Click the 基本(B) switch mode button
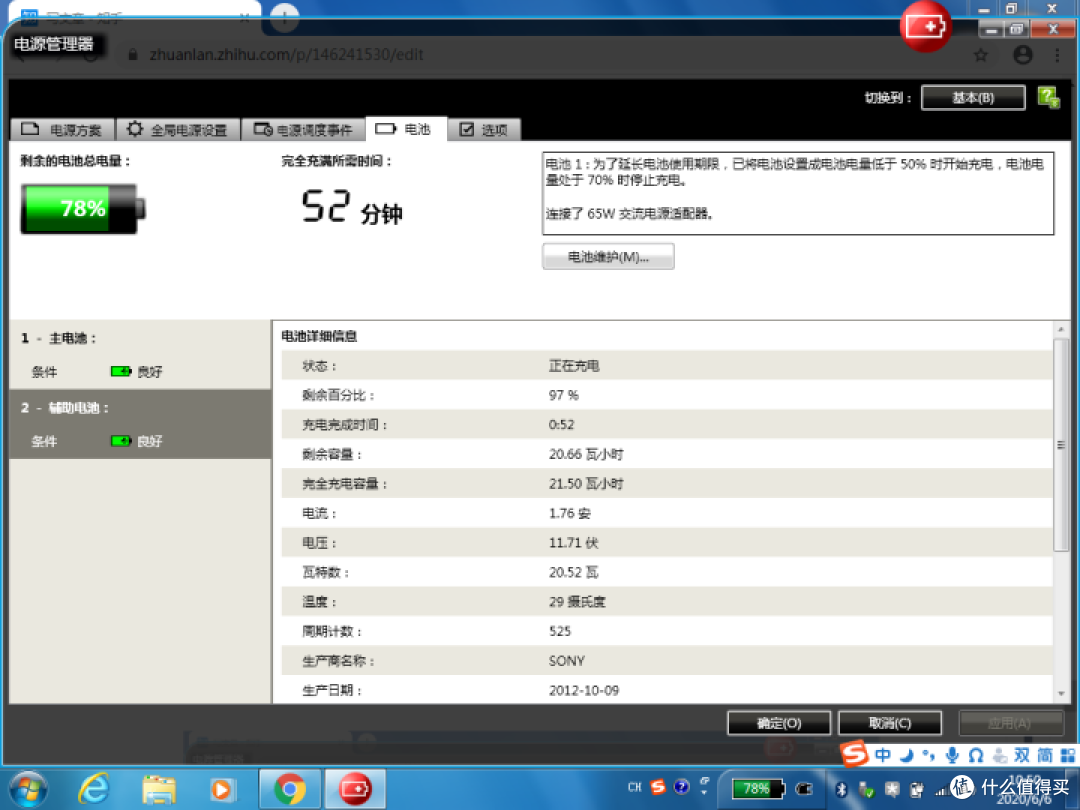 click(x=973, y=98)
